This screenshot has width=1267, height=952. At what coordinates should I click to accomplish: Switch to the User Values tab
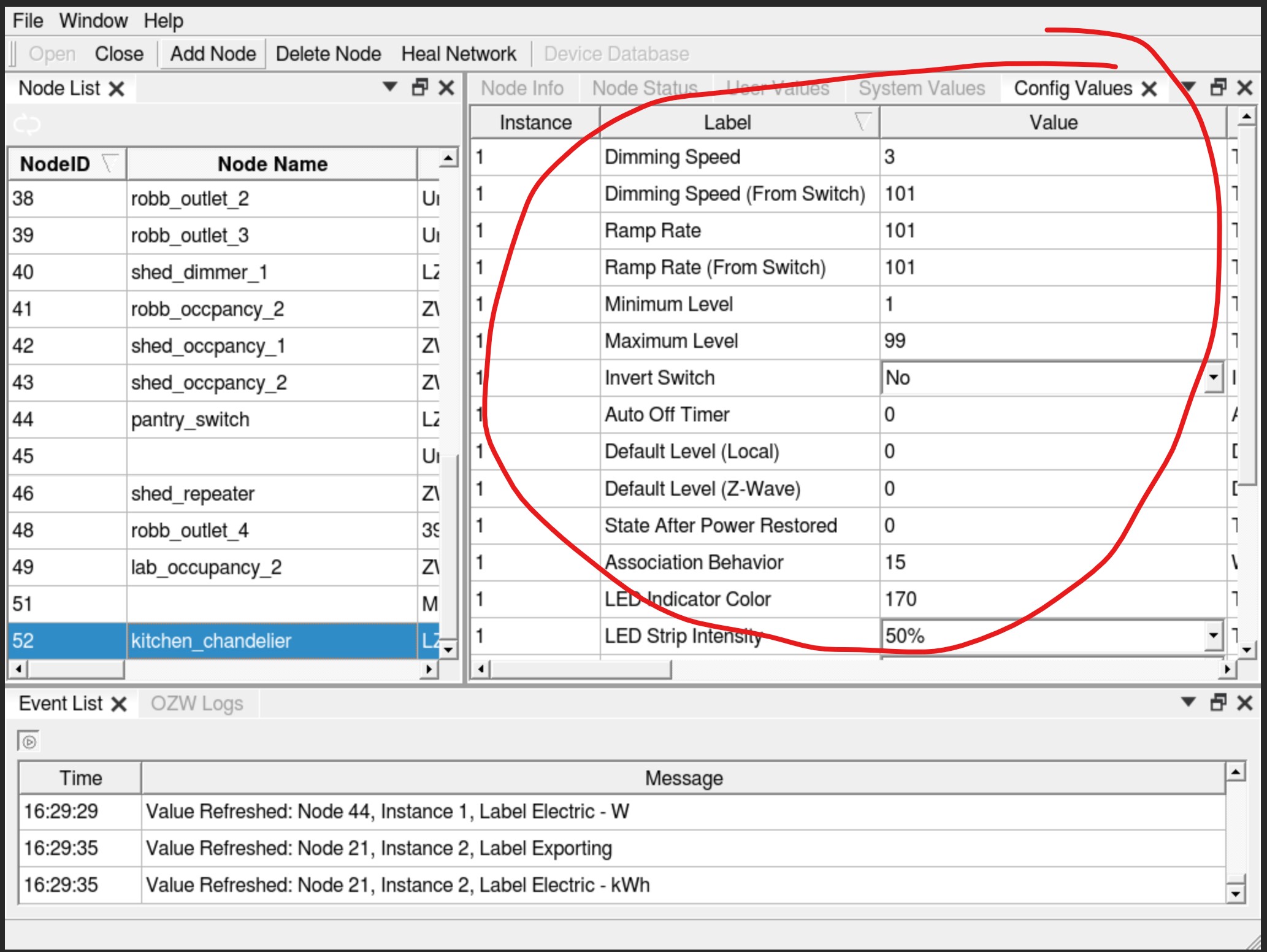(x=778, y=88)
